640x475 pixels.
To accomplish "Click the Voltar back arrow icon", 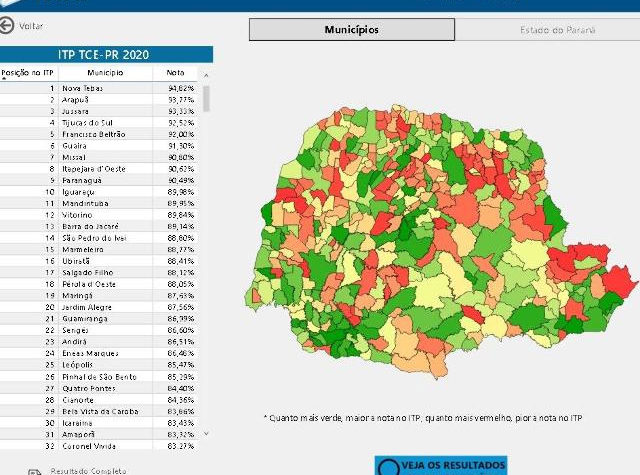I will click(x=8, y=26).
